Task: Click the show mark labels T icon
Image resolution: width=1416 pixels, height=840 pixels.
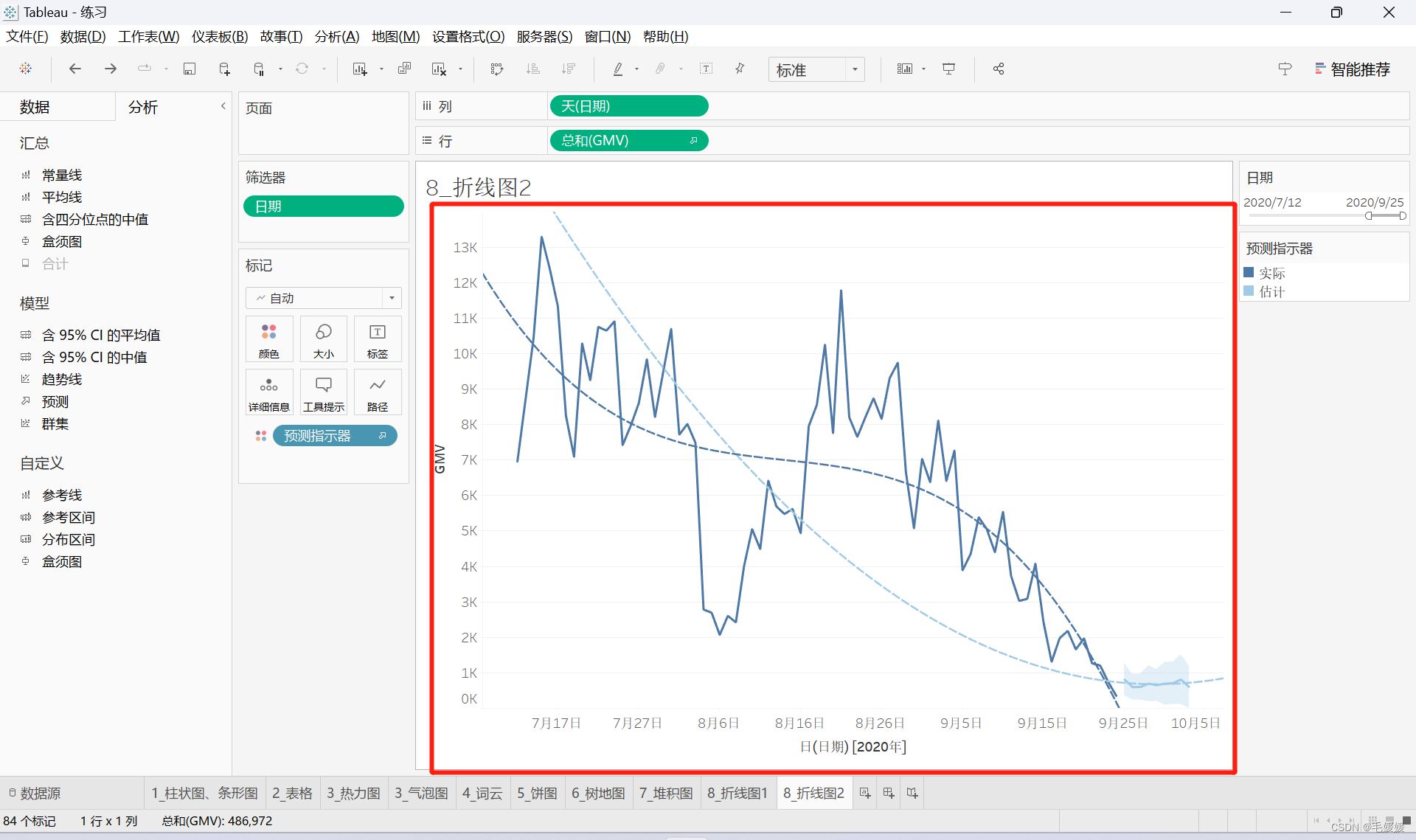Action: [x=706, y=69]
